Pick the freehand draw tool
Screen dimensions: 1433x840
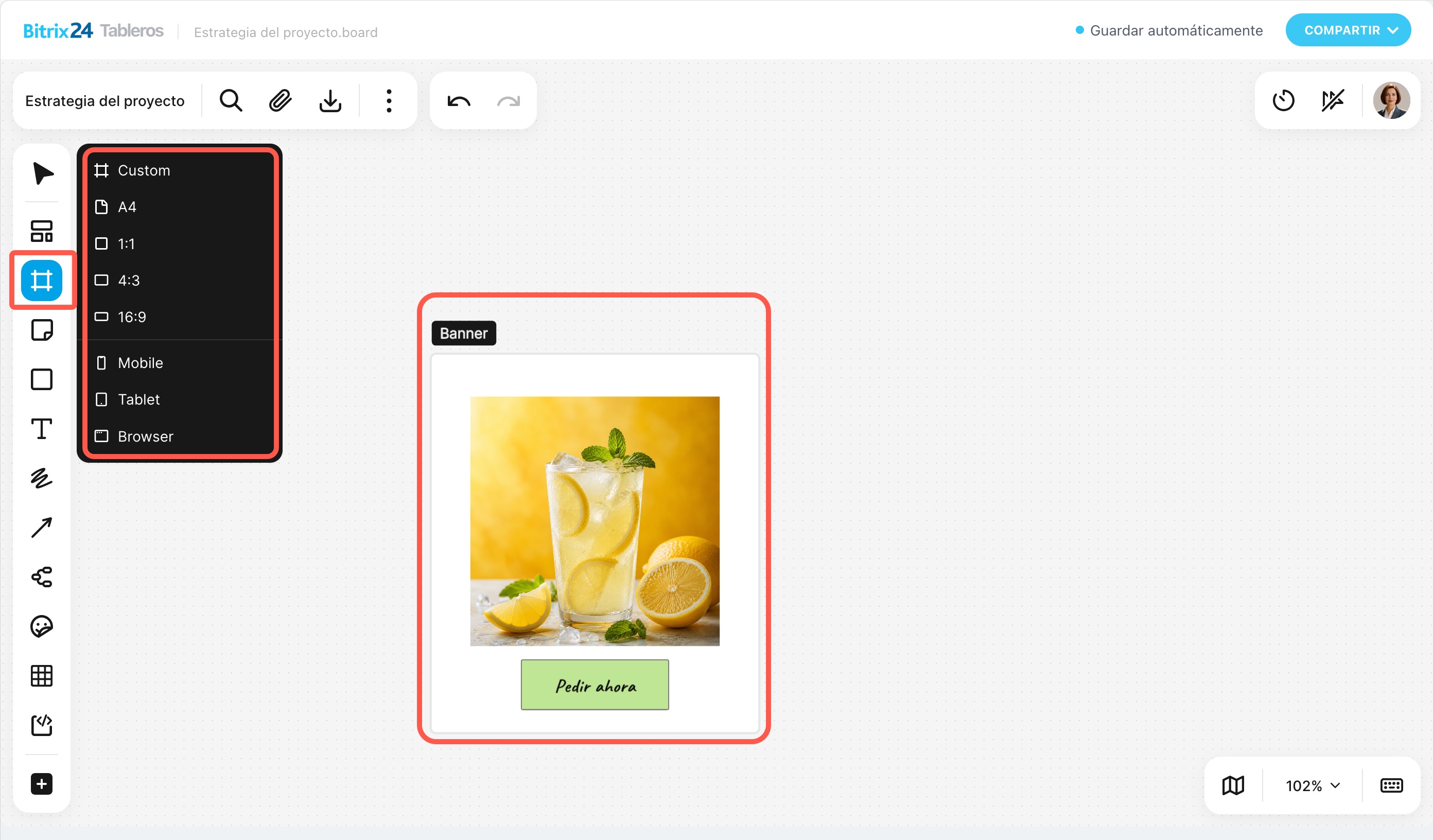click(42, 478)
